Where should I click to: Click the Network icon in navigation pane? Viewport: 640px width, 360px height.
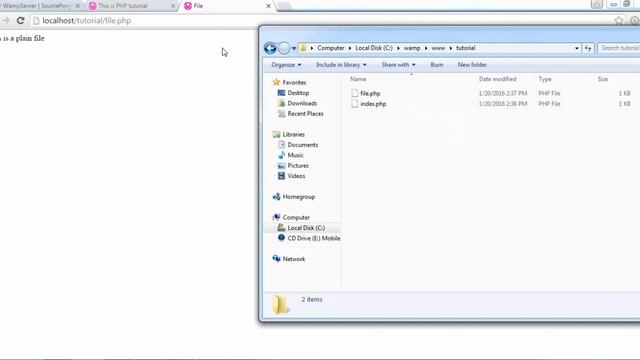click(x=276, y=259)
